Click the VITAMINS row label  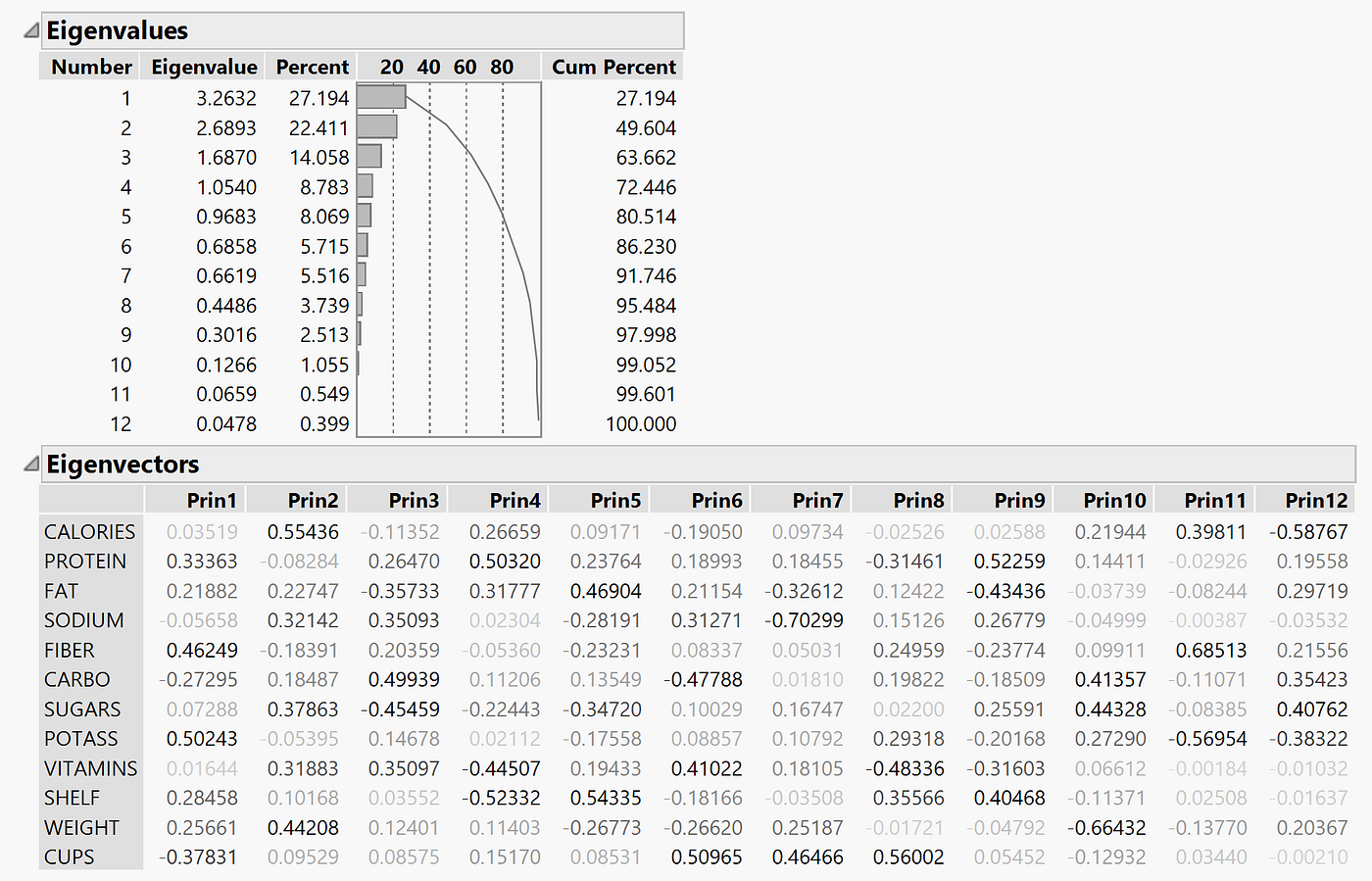point(90,768)
